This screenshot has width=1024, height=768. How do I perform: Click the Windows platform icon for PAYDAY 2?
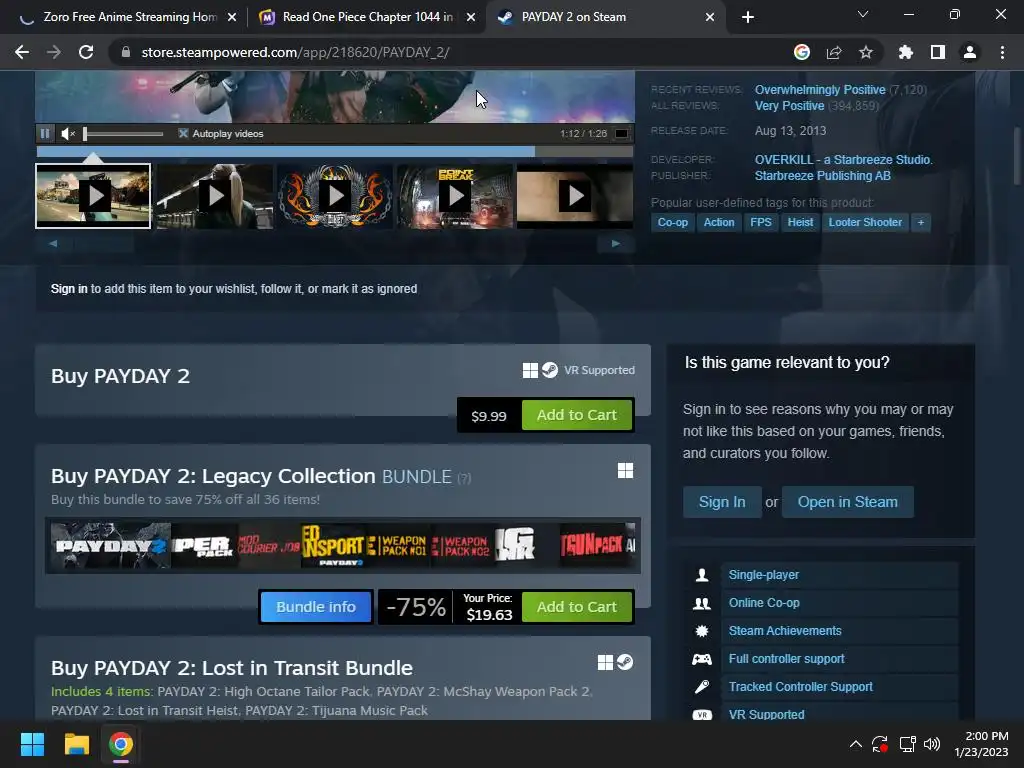(530, 370)
